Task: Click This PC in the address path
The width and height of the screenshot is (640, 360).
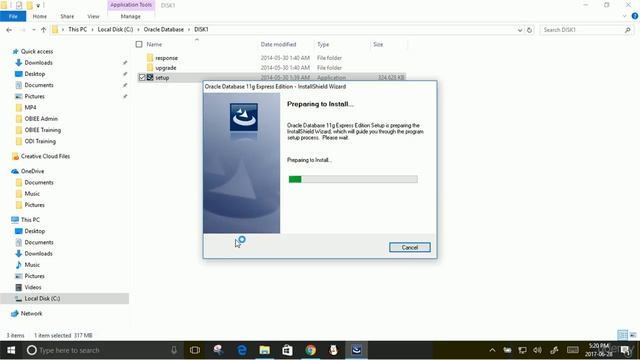Action: pyautogui.click(x=78, y=29)
